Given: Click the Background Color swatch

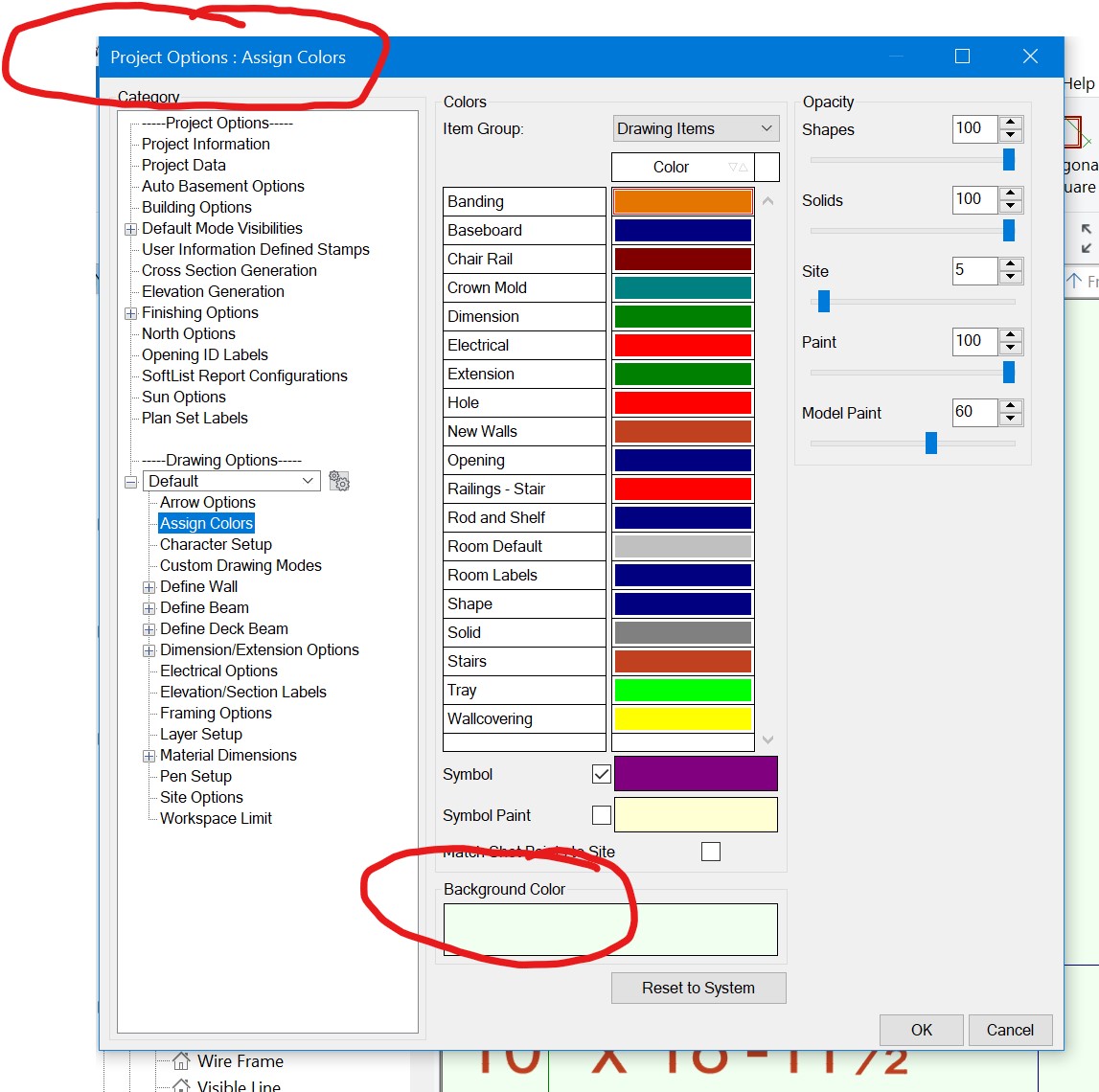Looking at the screenshot, I should tap(610, 928).
